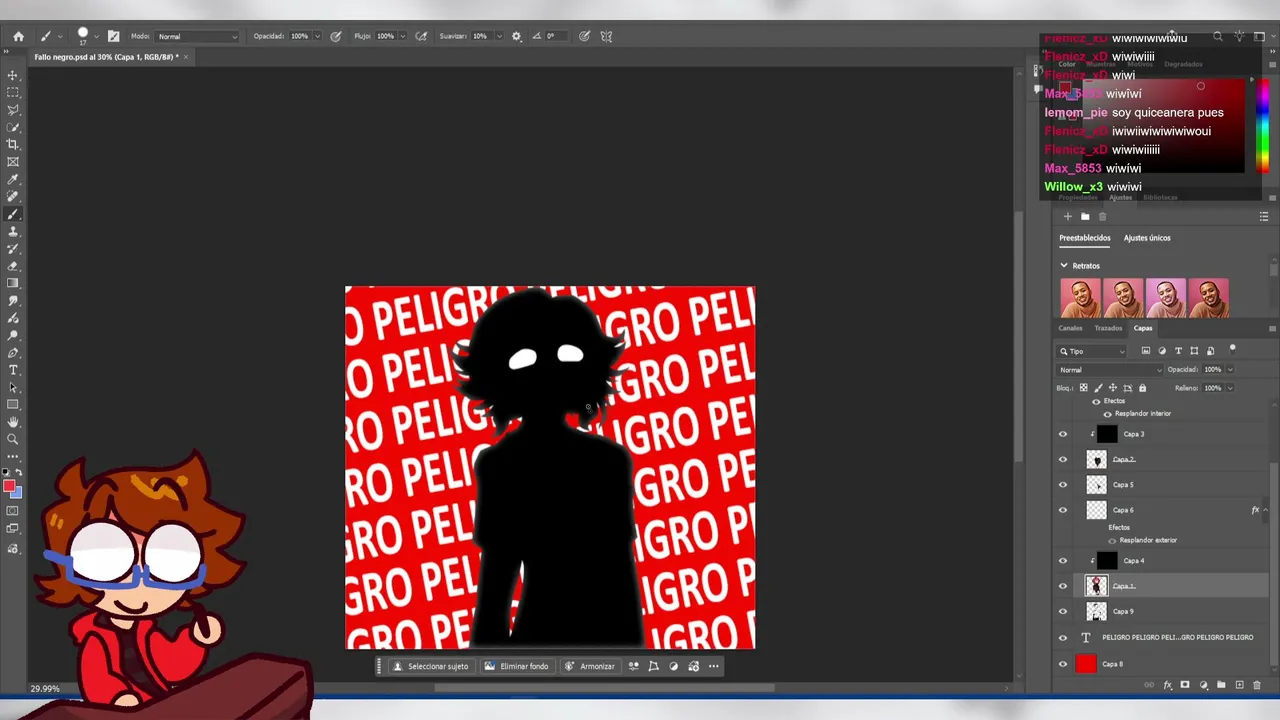Add a layer style with fx button

coord(1167,685)
